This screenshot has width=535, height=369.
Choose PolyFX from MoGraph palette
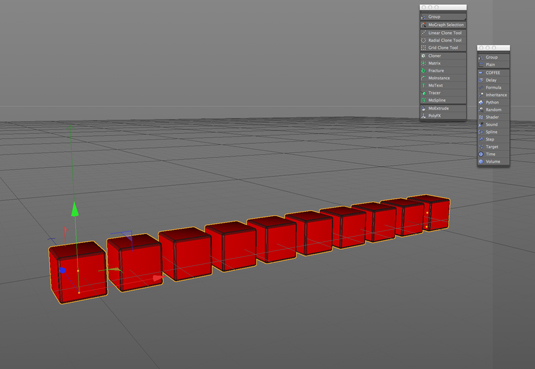(x=443, y=116)
